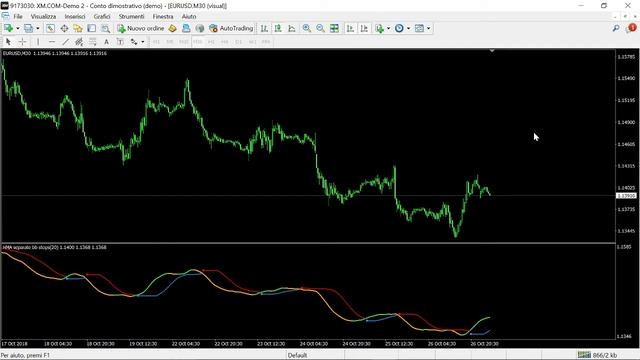Click the current price label 1.13920
The width and height of the screenshot is (640, 360).
coord(626,196)
